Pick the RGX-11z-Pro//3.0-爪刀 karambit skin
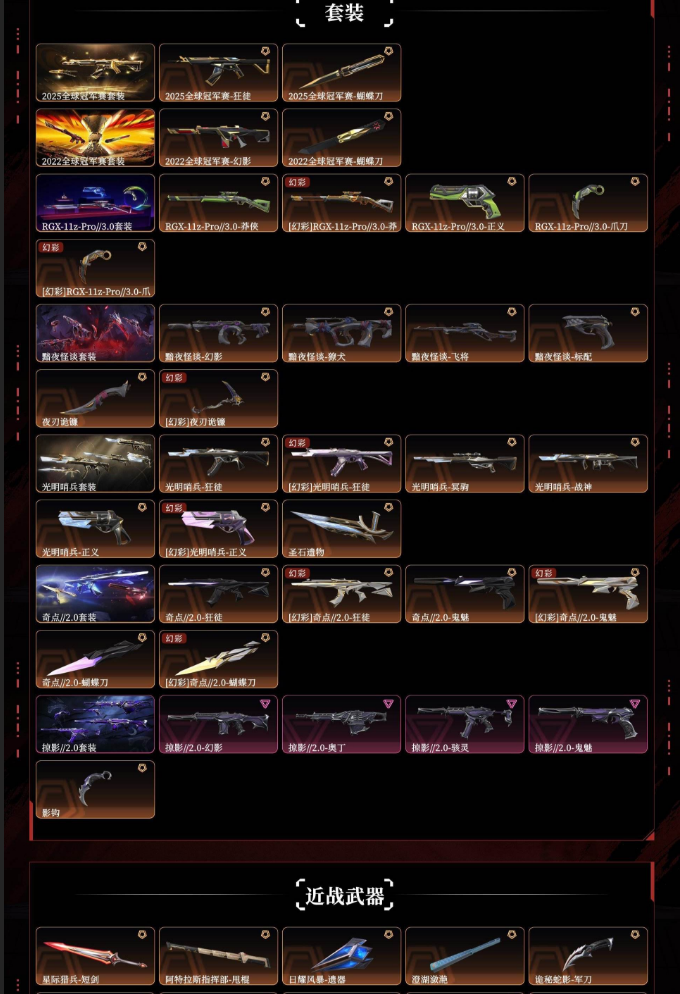Image resolution: width=680 pixels, height=994 pixels. (588, 203)
